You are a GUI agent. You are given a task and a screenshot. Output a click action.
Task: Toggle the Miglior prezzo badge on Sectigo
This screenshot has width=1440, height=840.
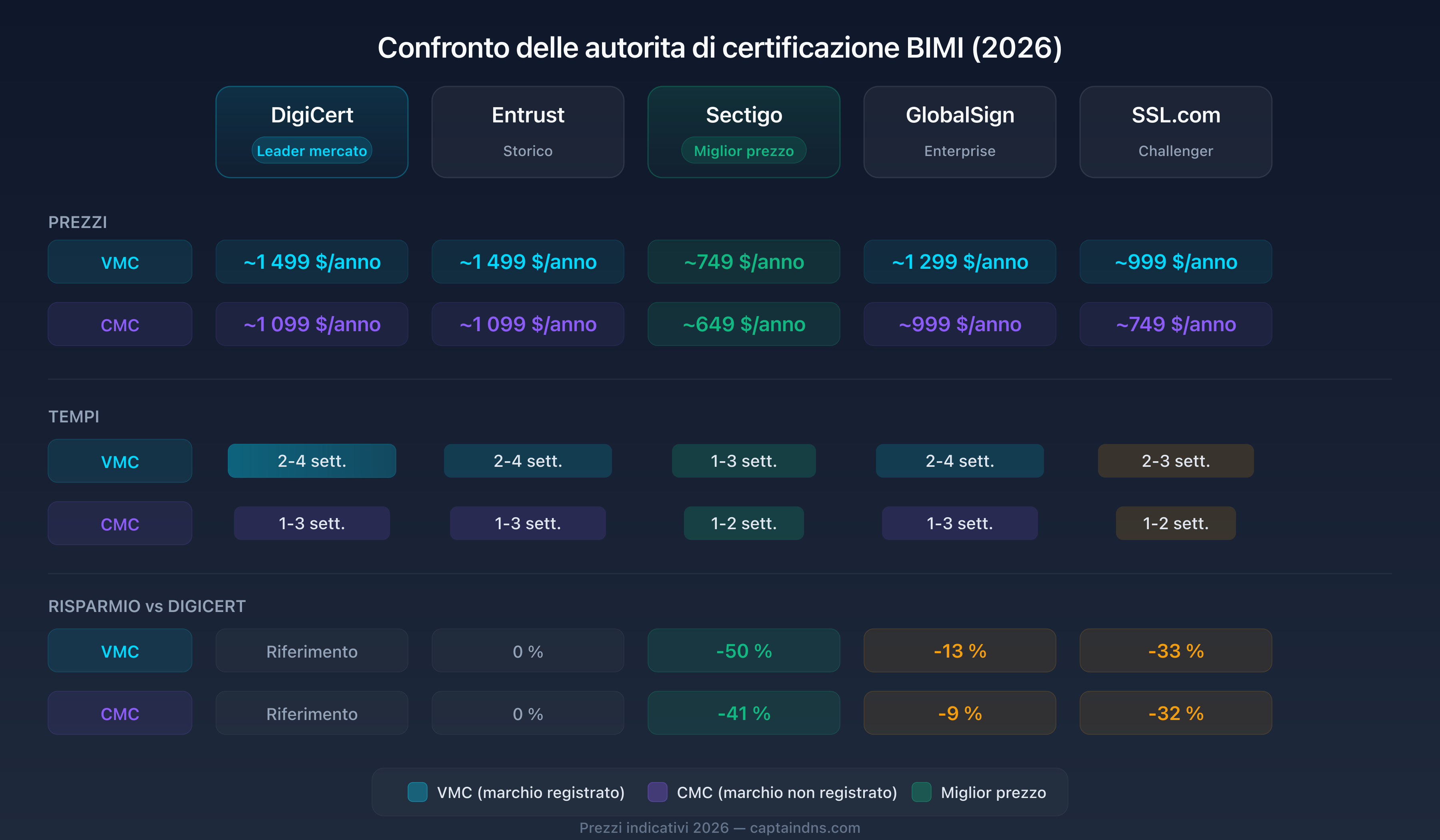pos(744,150)
